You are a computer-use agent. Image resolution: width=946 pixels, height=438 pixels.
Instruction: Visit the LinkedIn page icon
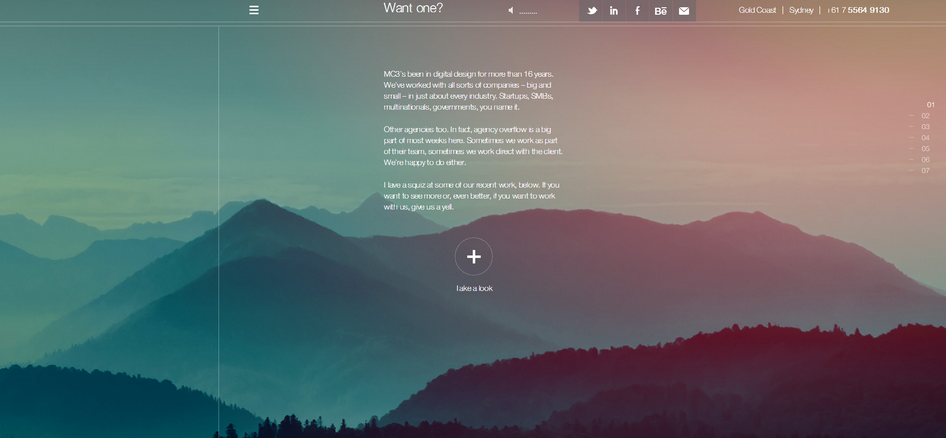point(614,11)
